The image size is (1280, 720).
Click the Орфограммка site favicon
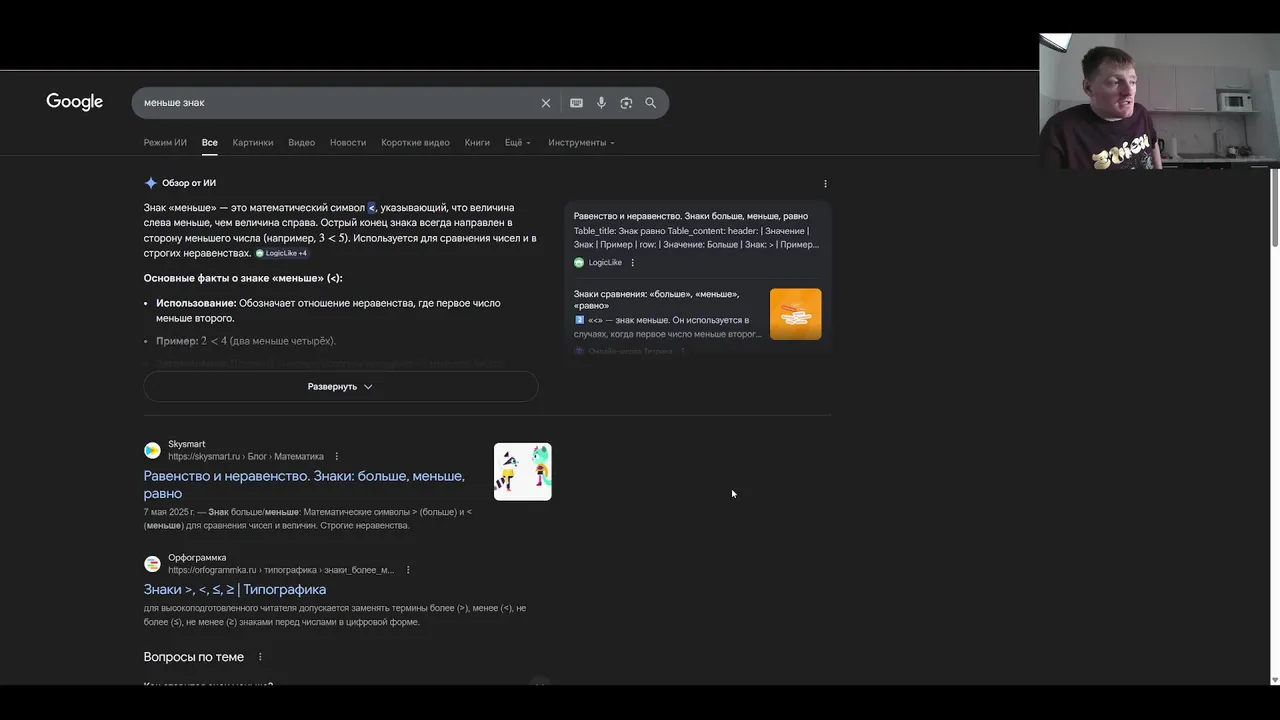[x=152, y=564]
